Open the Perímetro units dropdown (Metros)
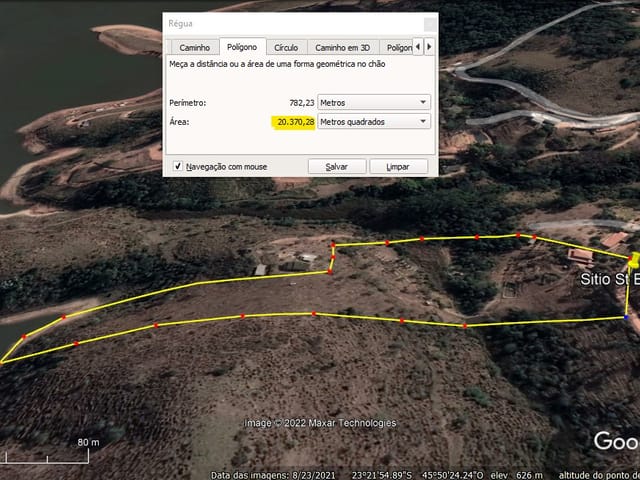This screenshot has width=640, height=480. point(373,102)
